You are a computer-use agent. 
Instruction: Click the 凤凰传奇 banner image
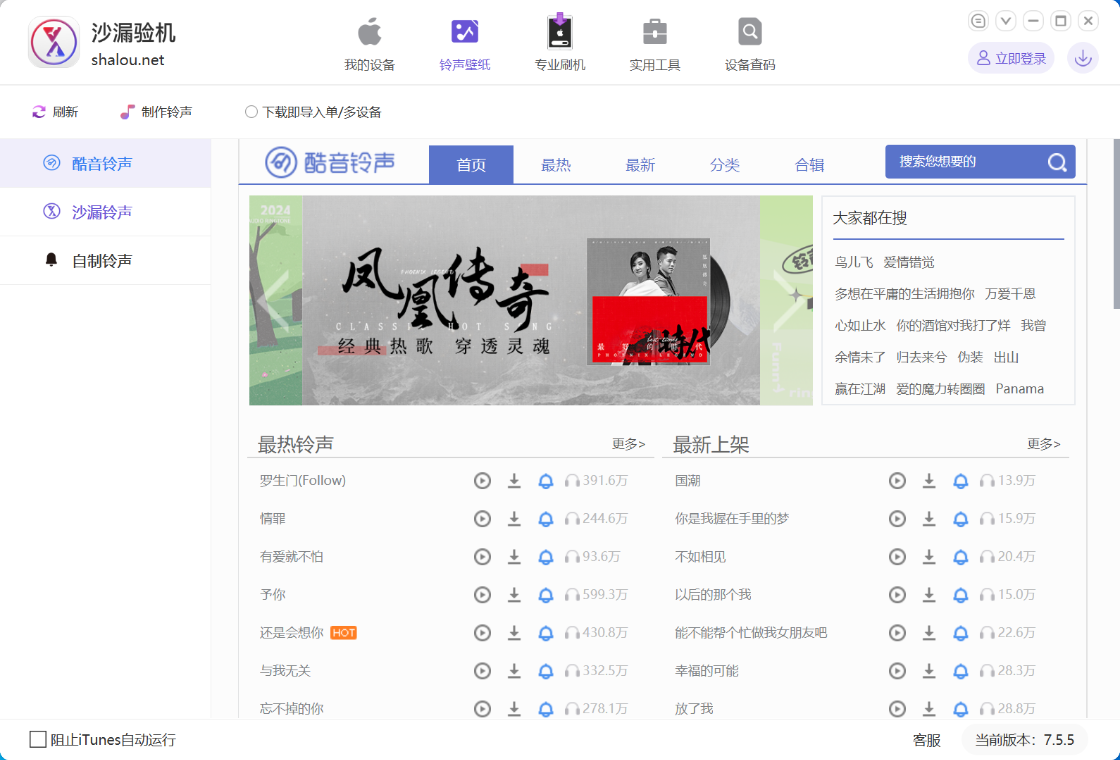point(531,301)
